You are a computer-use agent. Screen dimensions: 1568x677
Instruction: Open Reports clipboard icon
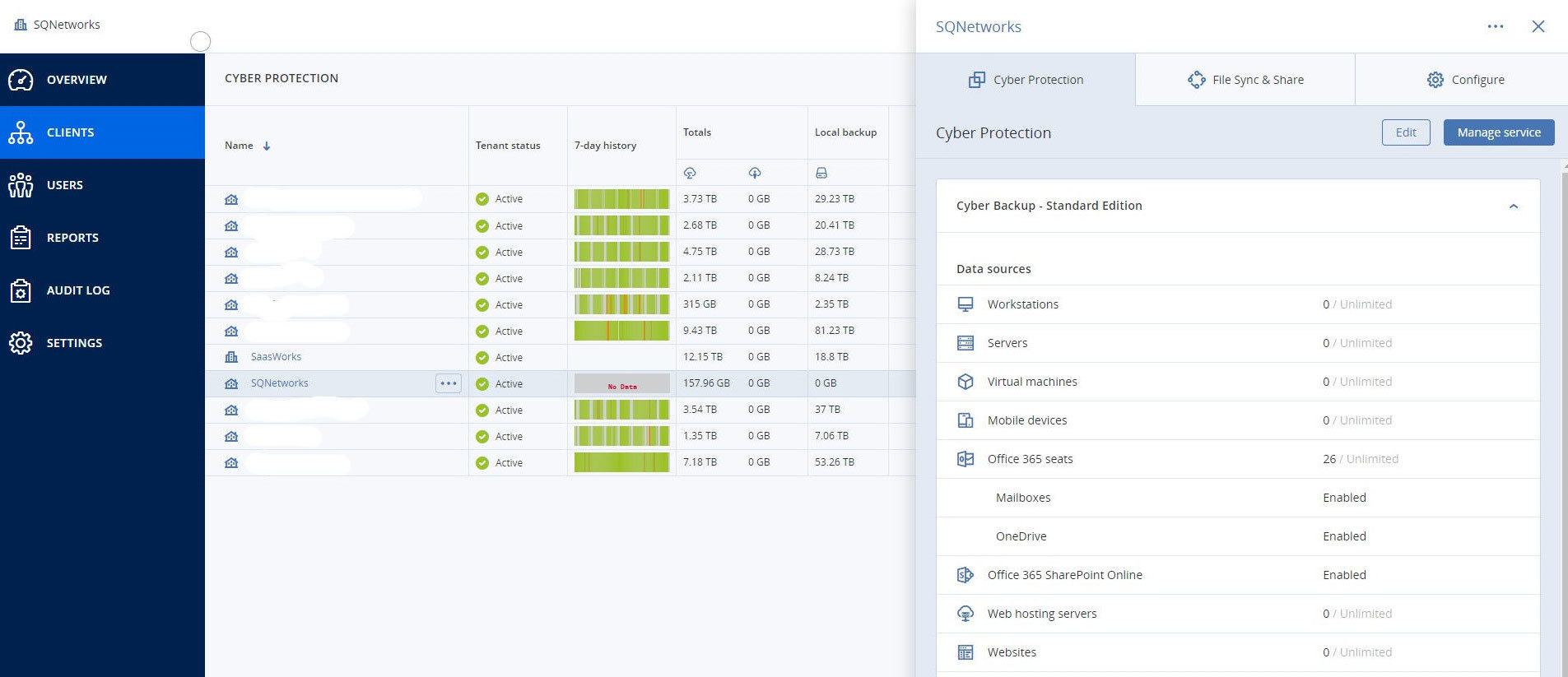[x=21, y=238]
